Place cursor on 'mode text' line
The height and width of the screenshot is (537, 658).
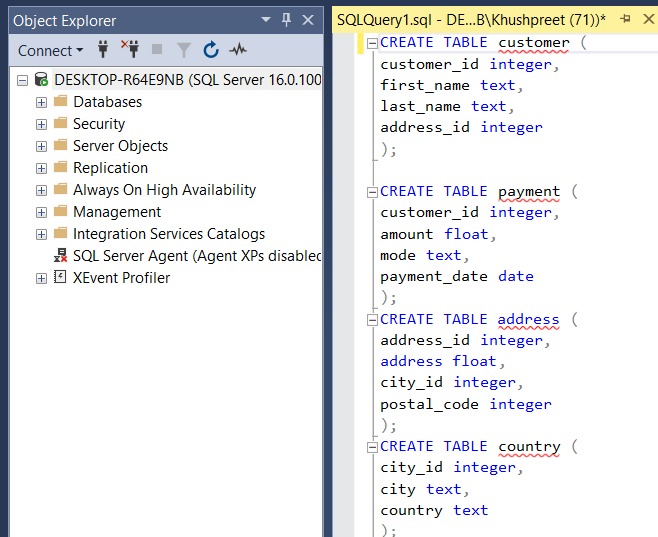(x=424, y=255)
